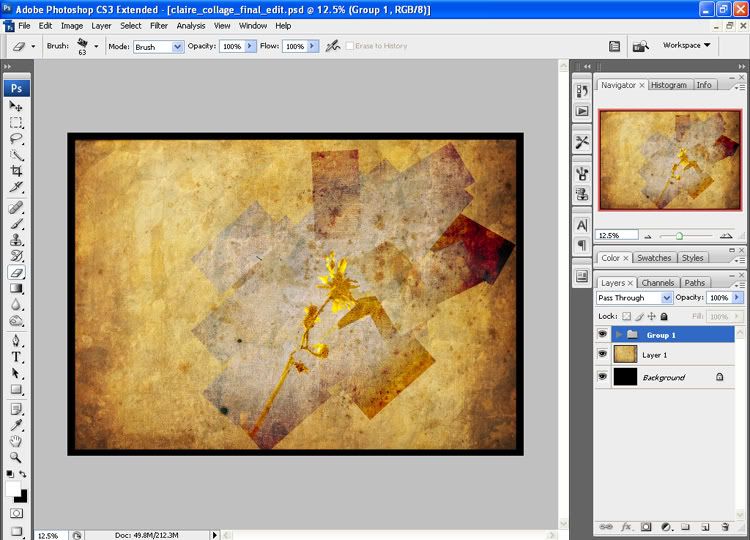Add a layer mask
Screen dimensions: 750x540
click(646, 527)
